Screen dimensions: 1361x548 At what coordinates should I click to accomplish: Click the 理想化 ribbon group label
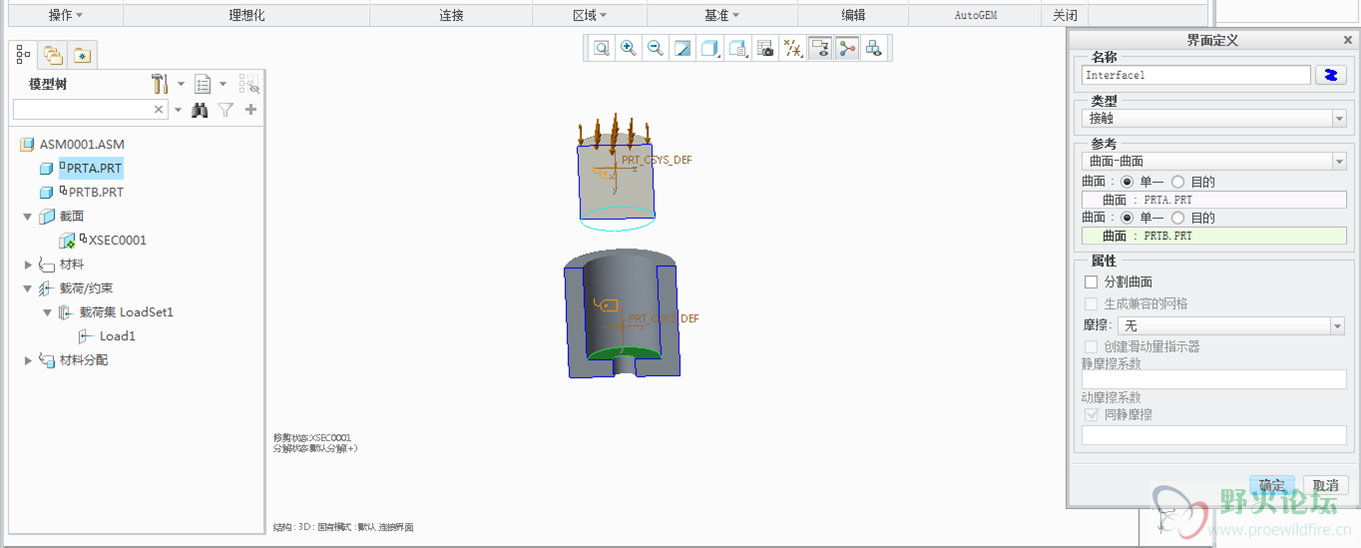click(x=247, y=15)
